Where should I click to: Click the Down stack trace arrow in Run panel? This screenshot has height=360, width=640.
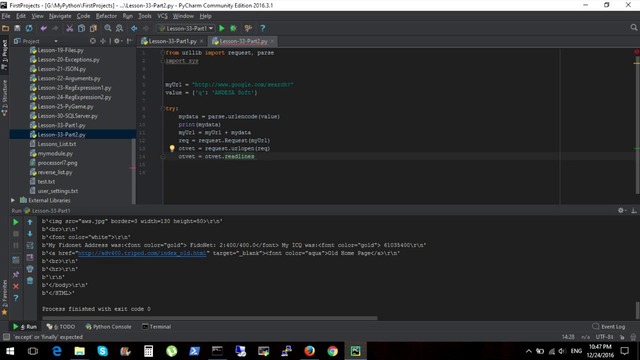point(30,233)
